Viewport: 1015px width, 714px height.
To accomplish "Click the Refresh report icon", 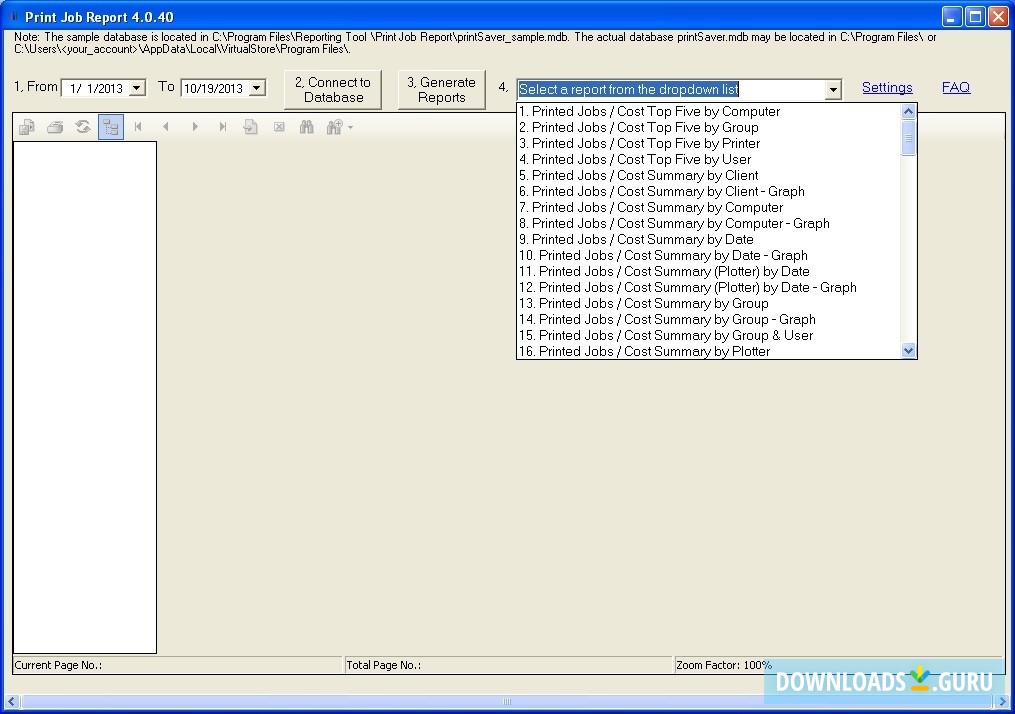I will click(x=83, y=127).
